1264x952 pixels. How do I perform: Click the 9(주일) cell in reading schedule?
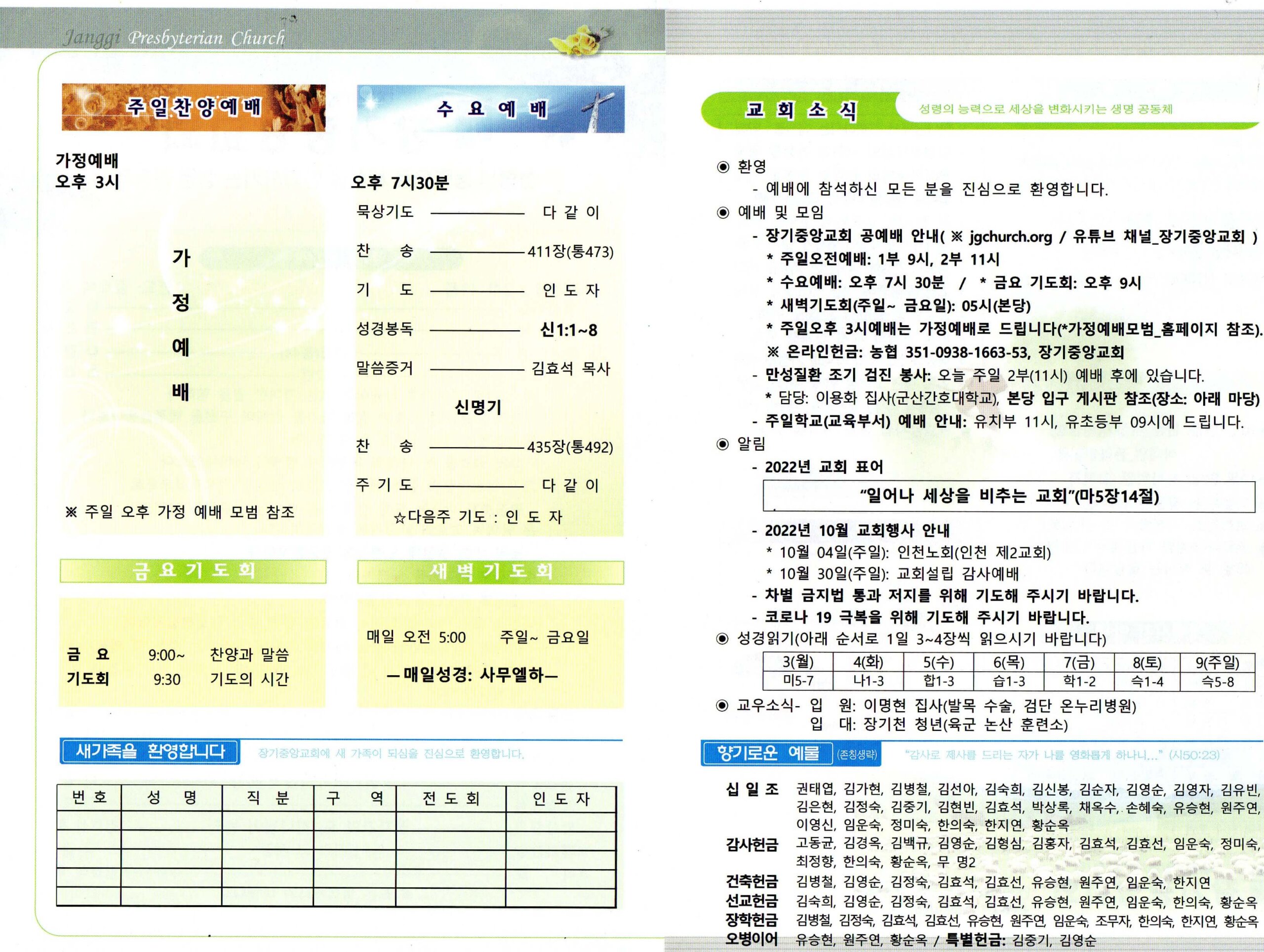click(1217, 662)
